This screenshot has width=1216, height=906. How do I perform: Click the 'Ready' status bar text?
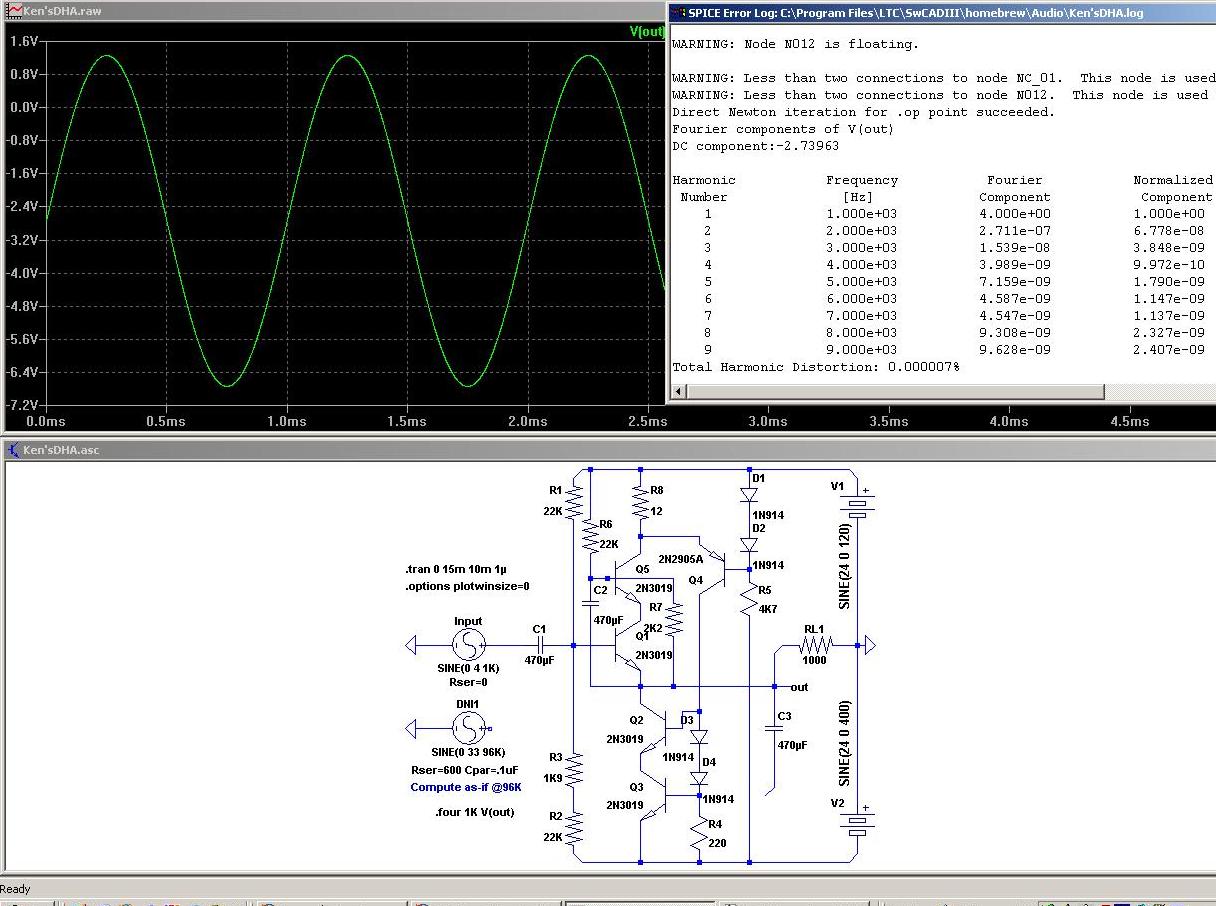point(16,888)
